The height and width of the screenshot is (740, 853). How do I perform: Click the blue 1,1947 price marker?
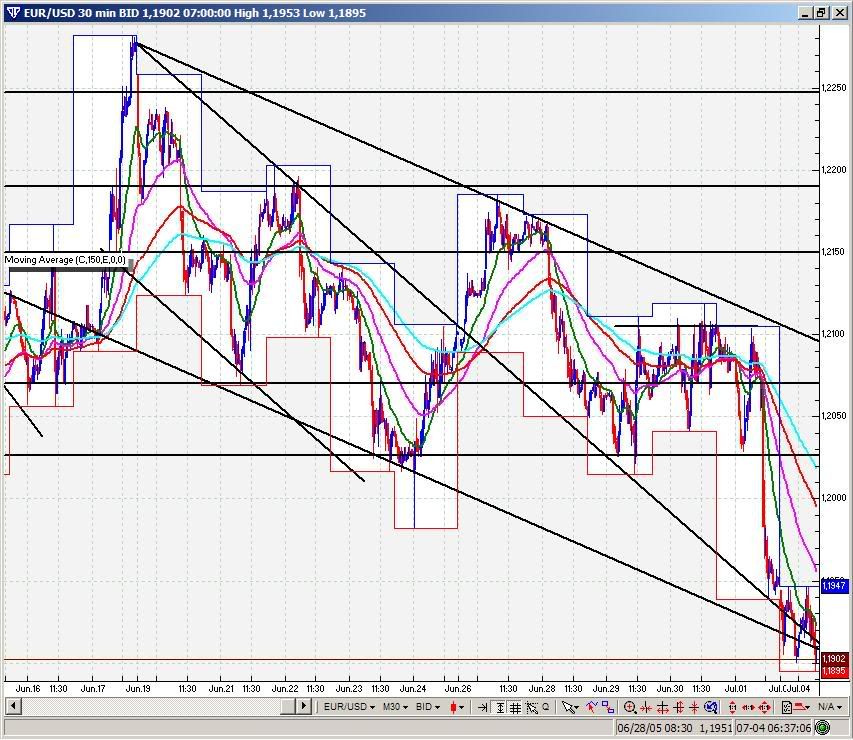[x=833, y=585]
